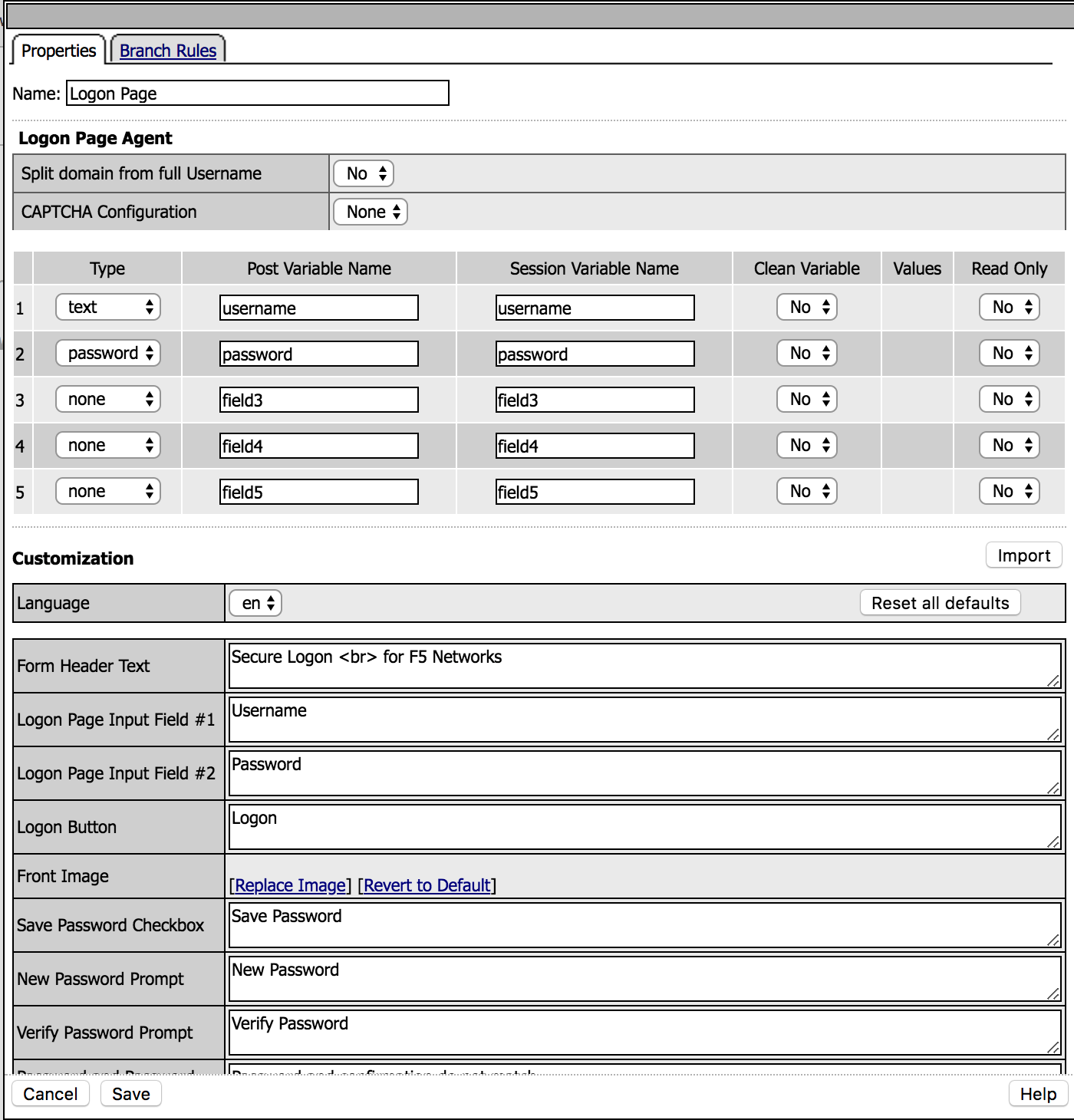Edit row 3 Session Variable Name field3

click(595, 400)
